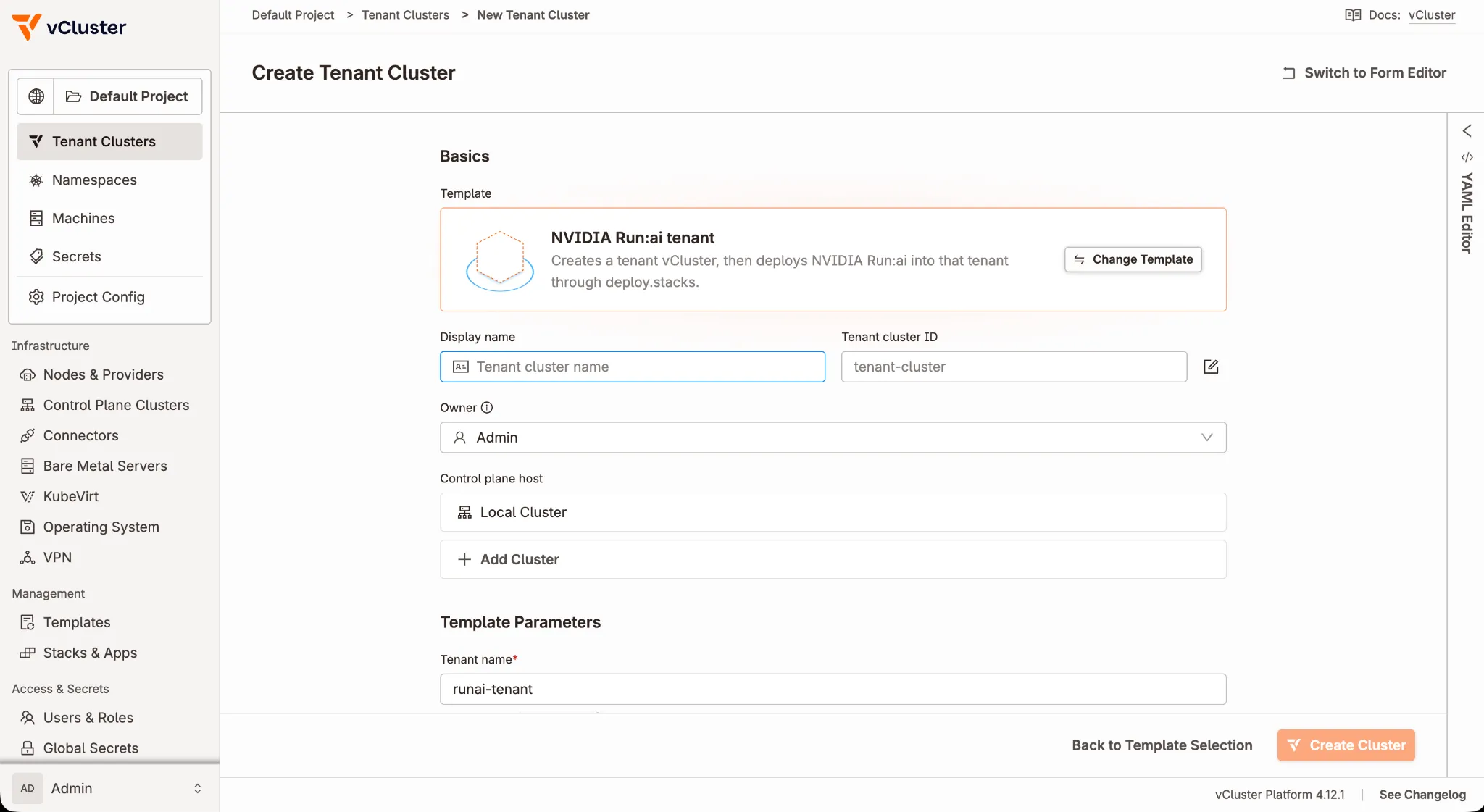
Task: Open the Owner Admin dropdown
Action: tap(833, 438)
